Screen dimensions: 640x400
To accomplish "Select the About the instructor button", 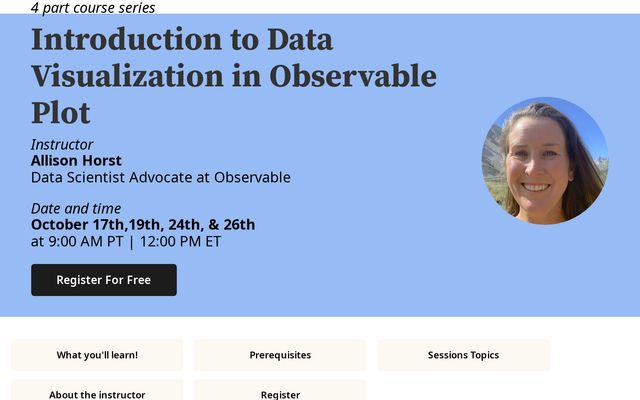I will 97,391.
